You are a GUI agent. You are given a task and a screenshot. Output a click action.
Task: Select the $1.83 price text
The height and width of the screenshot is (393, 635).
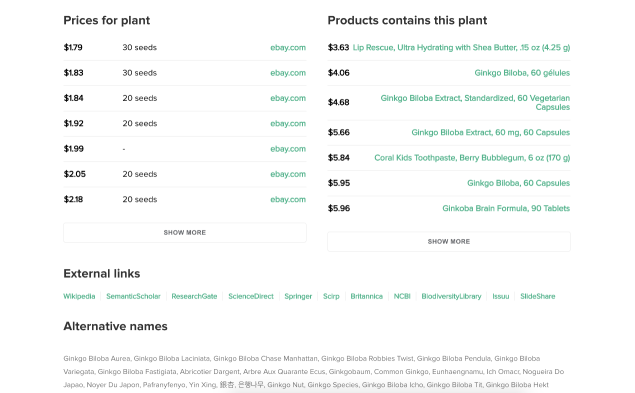pyautogui.click(x=73, y=73)
